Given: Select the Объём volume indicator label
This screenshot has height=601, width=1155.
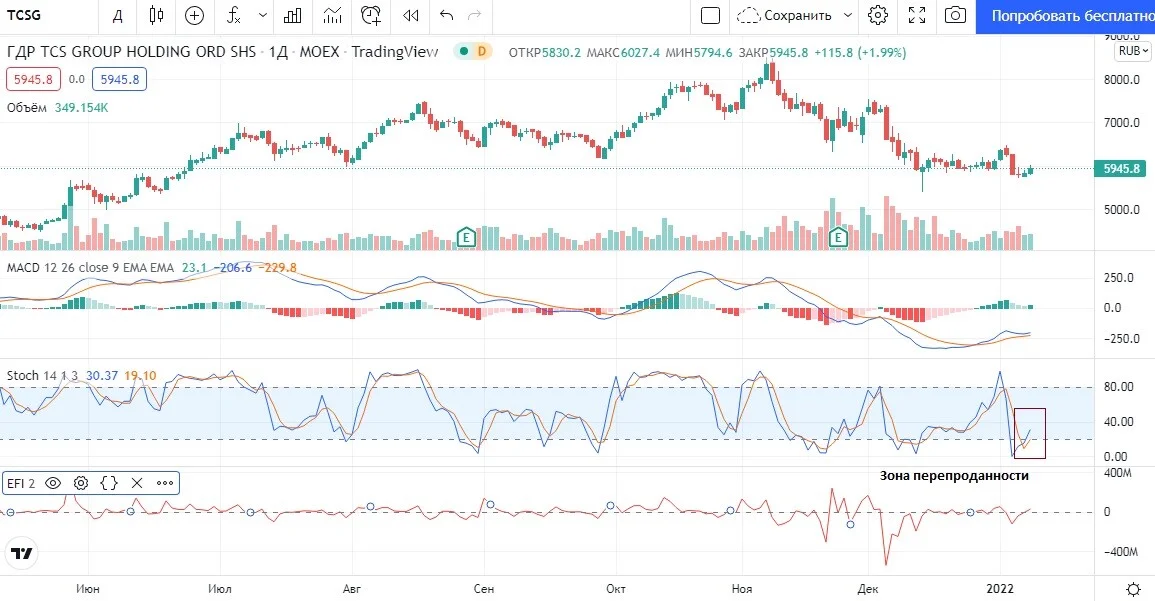Looking at the screenshot, I should click(x=27, y=108).
